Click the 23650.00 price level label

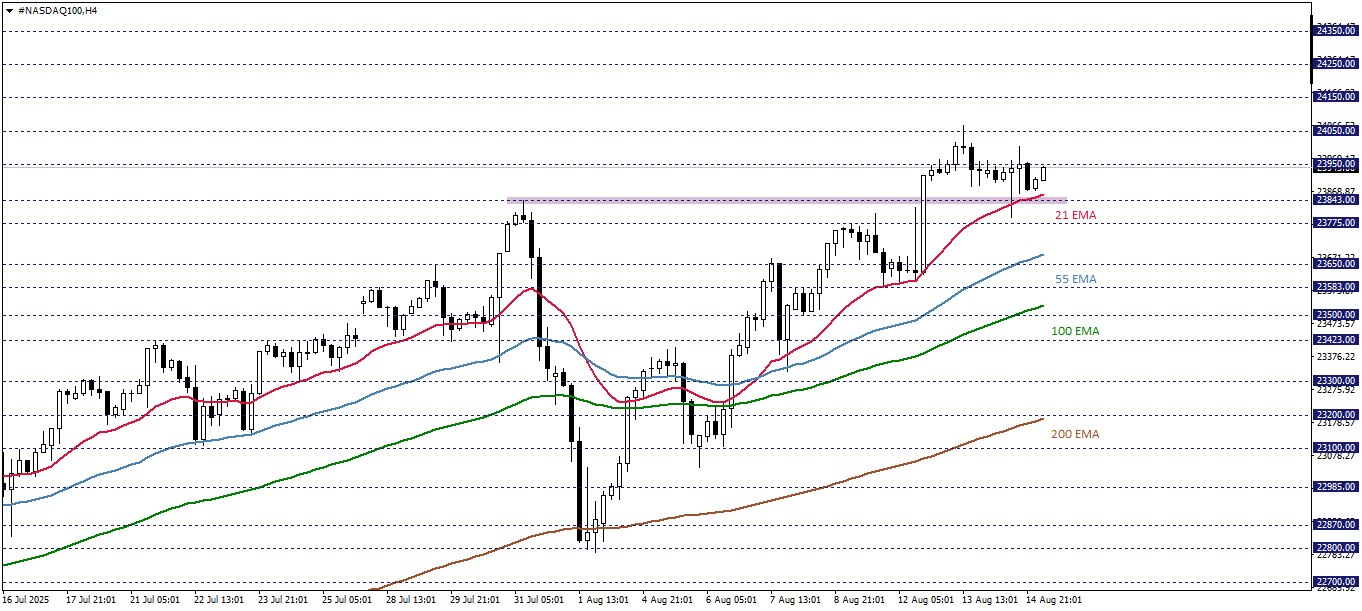tap(1334, 264)
